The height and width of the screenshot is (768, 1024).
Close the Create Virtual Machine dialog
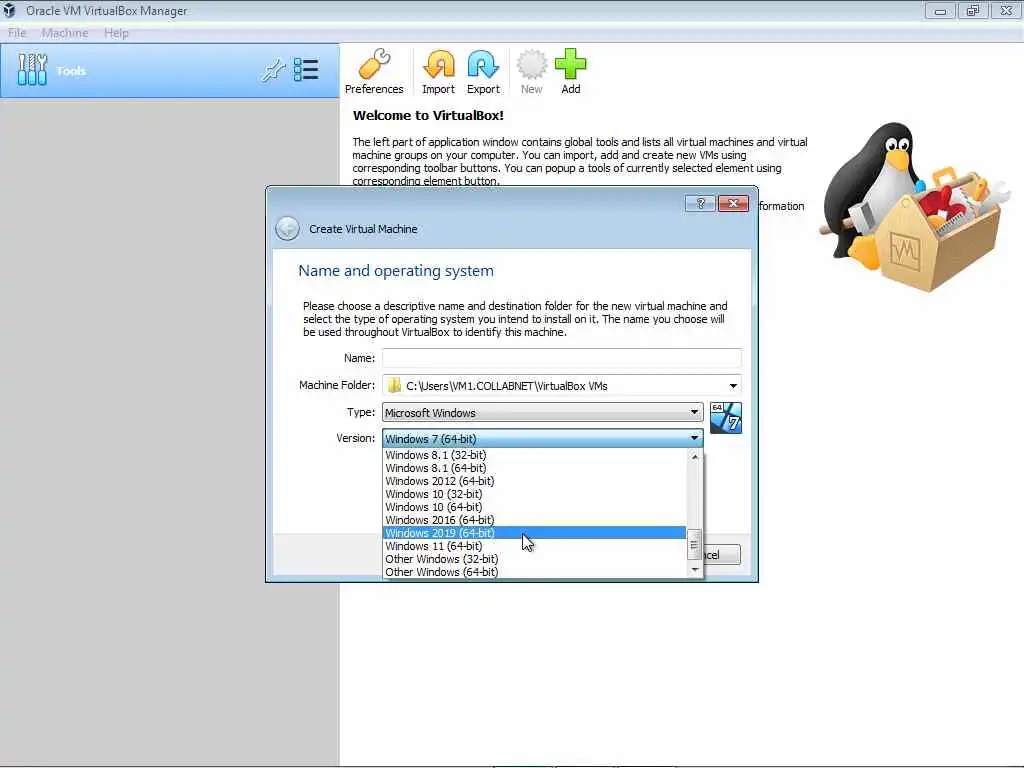click(733, 204)
